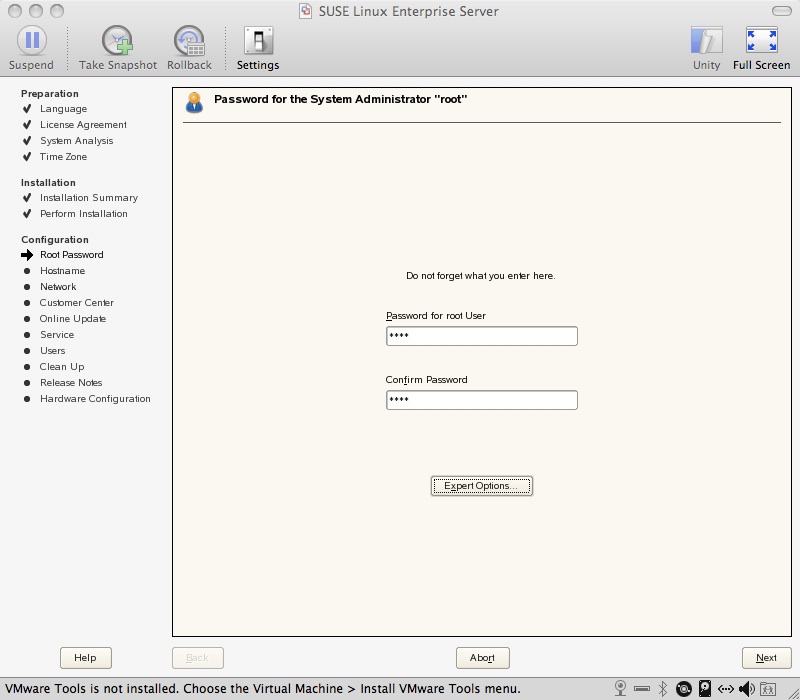Click the Configuration section heading

[x=55, y=240]
